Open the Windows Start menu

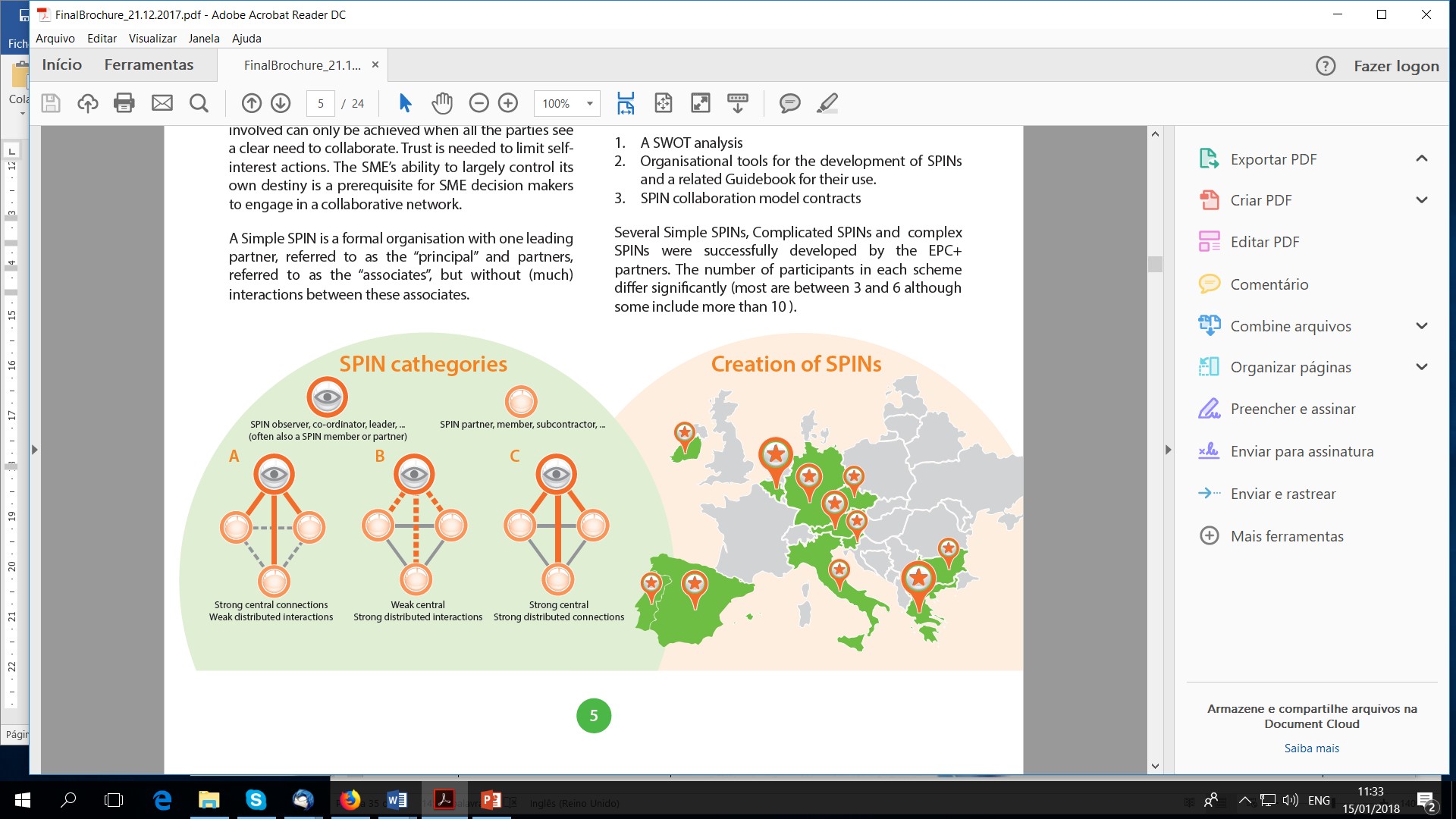click(22, 800)
